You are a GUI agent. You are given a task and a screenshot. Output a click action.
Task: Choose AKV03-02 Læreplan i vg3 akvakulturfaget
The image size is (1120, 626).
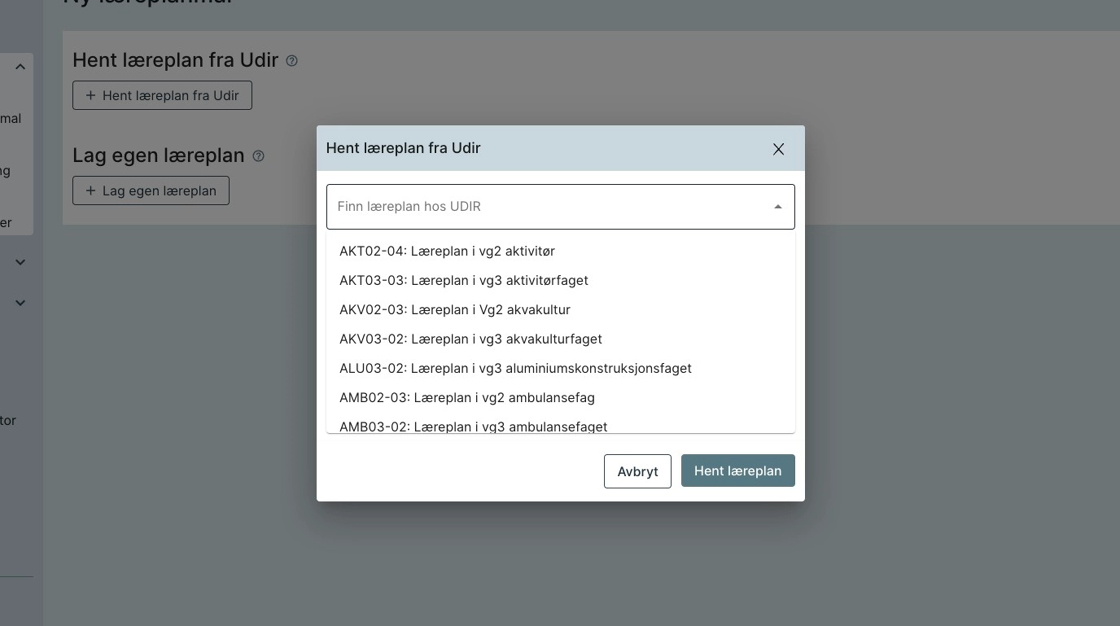(x=471, y=339)
